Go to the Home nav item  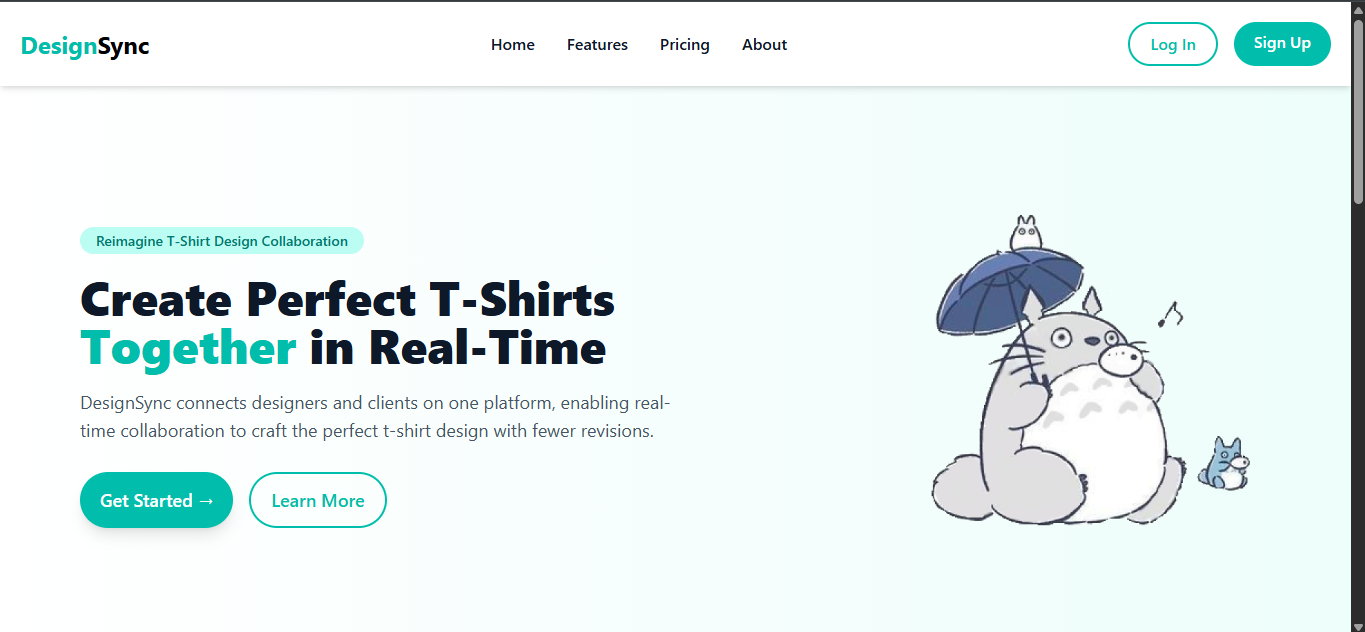513,45
